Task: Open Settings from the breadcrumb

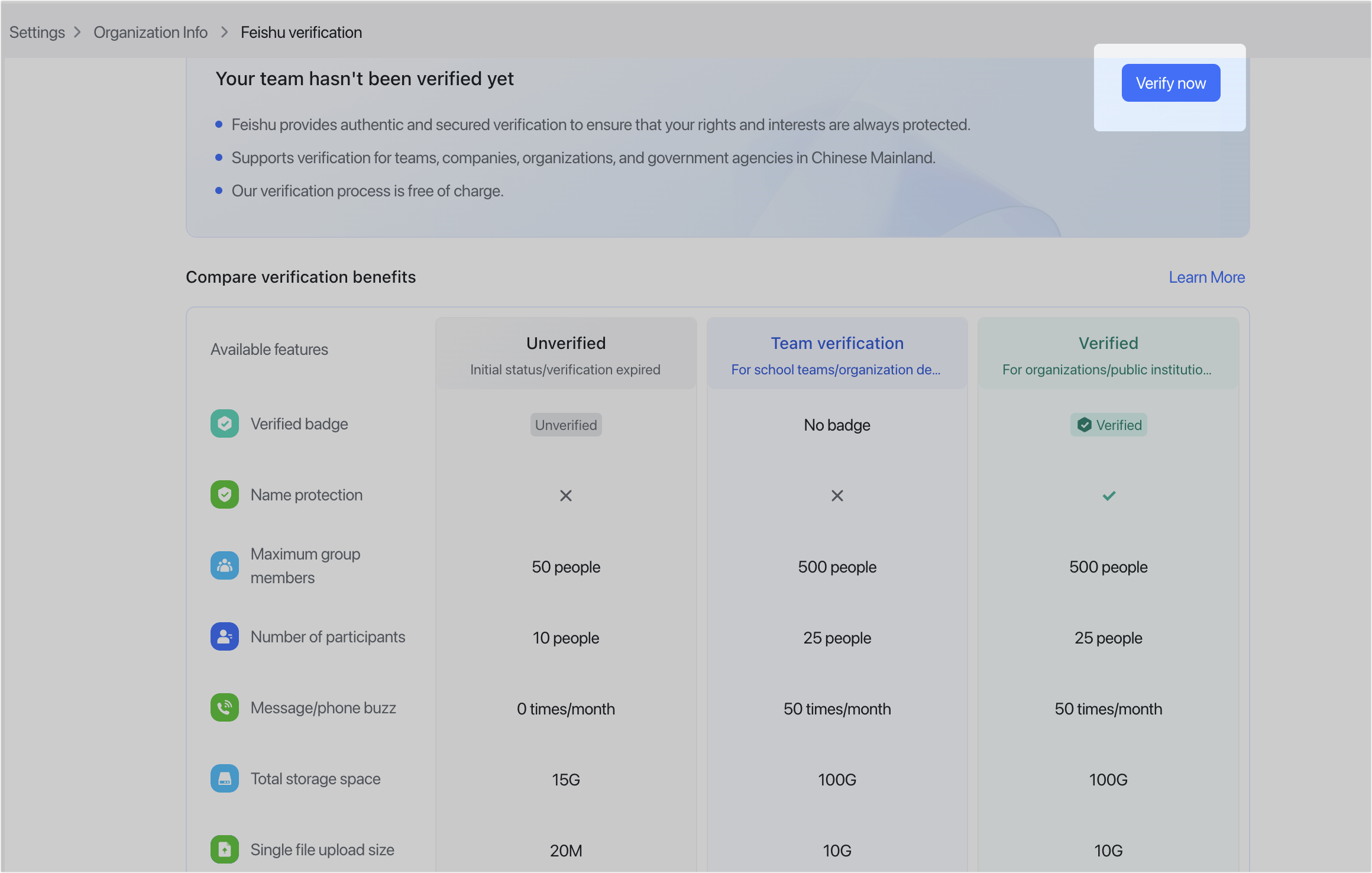Action: coord(37,32)
